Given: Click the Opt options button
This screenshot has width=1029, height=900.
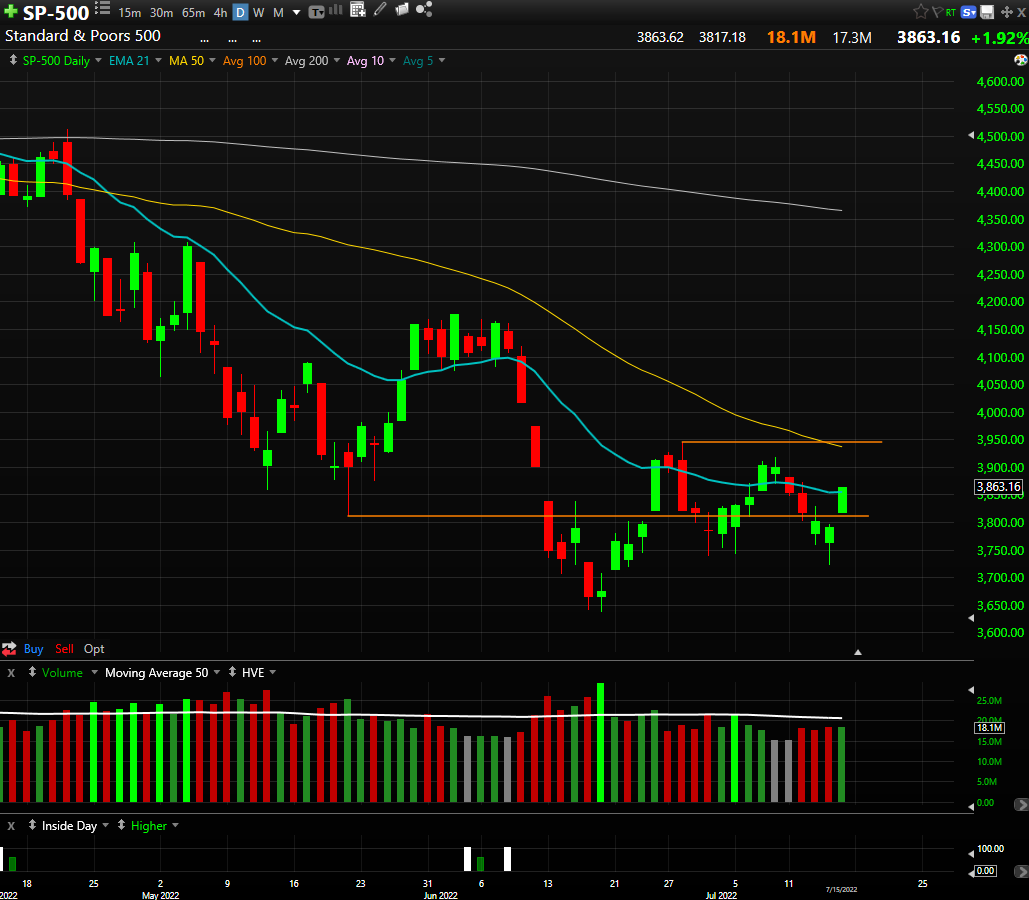Looking at the screenshot, I should click(94, 649).
